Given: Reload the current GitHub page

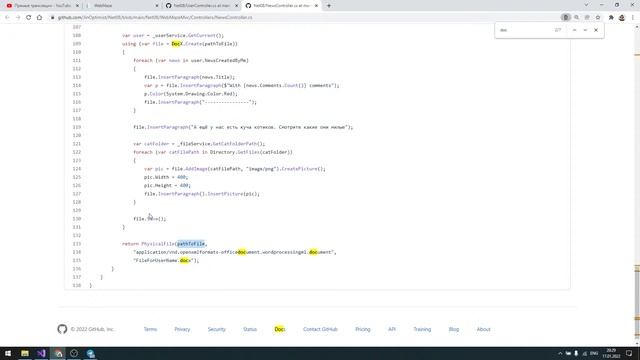Looking at the screenshot, I should pyautogui.click(x=29, y=18).
